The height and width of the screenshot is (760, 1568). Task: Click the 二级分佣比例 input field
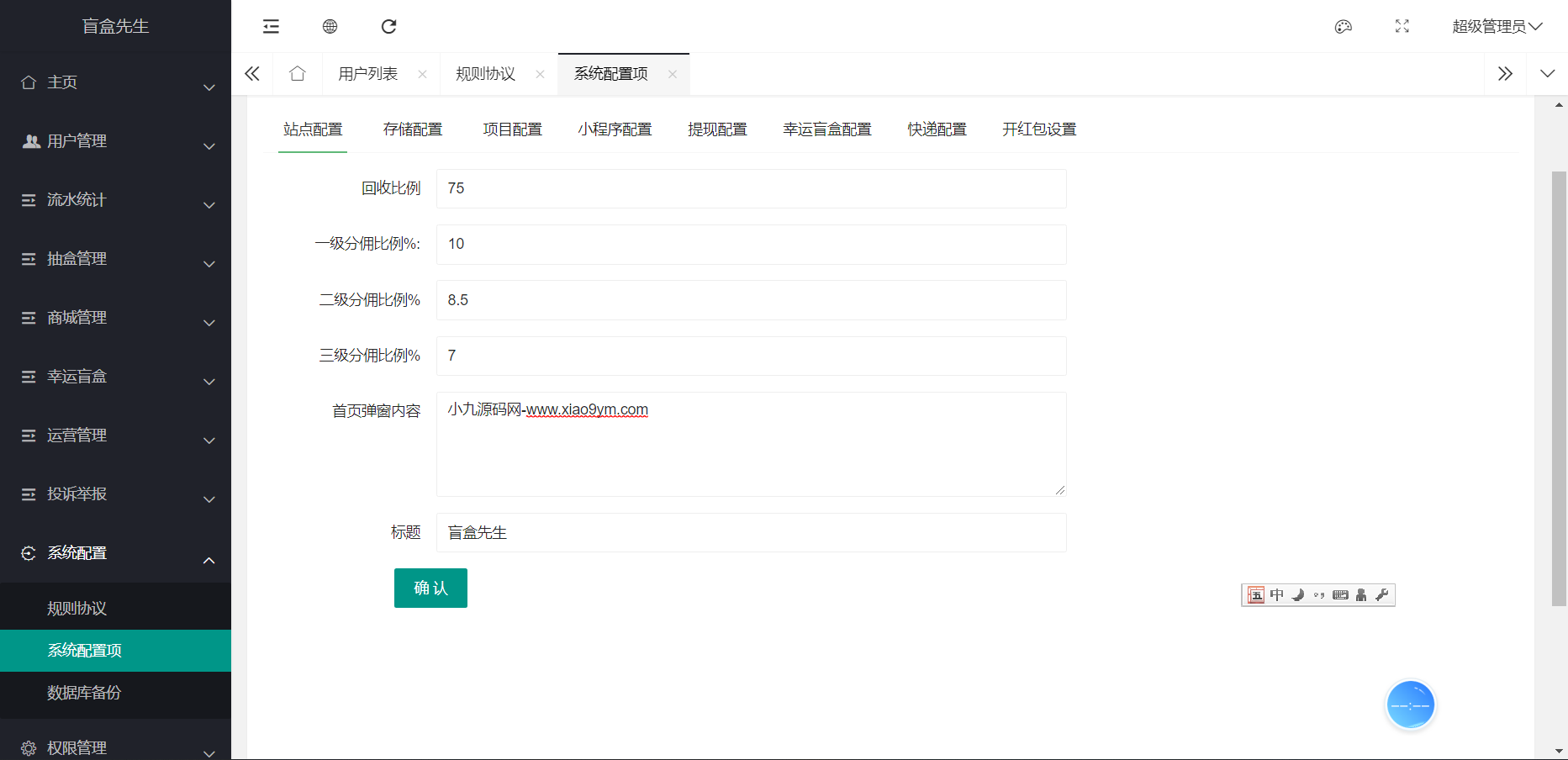click(x=752, y=300)
